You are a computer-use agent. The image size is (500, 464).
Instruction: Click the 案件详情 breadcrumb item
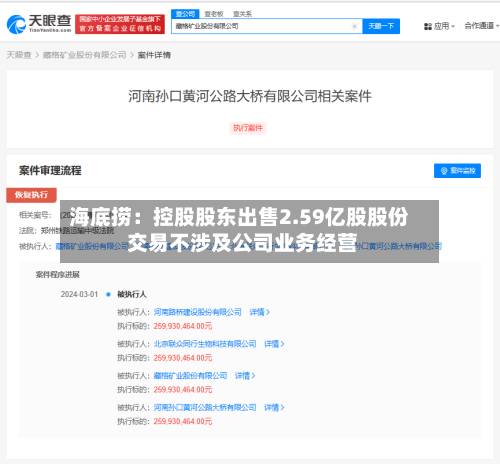tap(154, 55)
